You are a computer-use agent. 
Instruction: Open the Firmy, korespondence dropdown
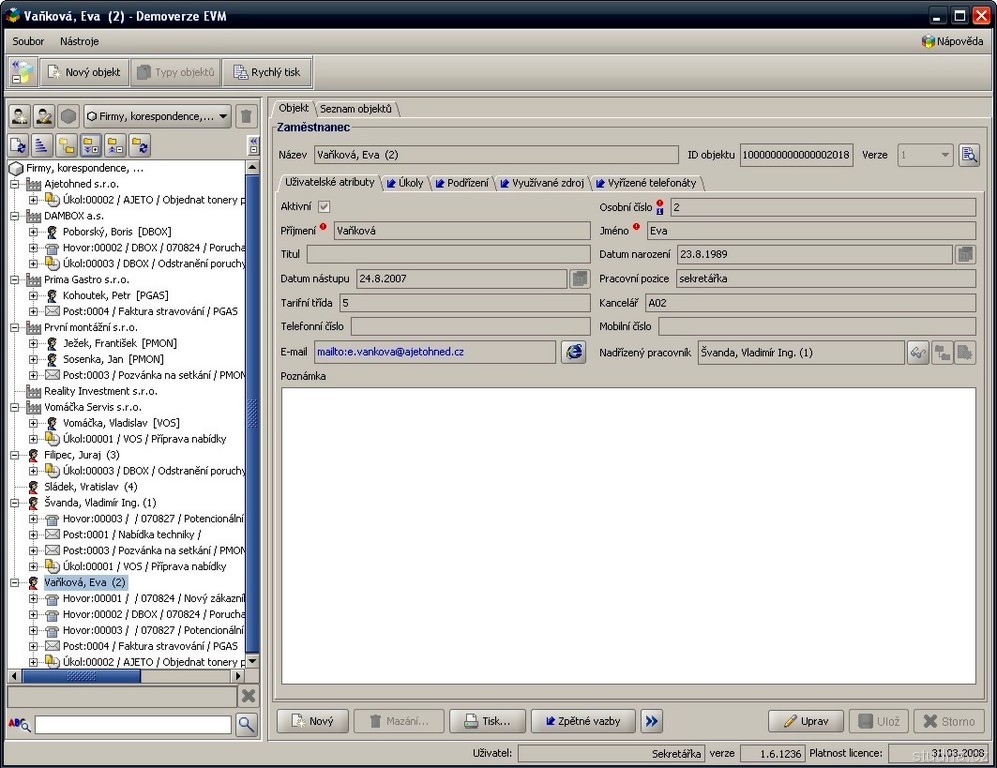[158, 116]
